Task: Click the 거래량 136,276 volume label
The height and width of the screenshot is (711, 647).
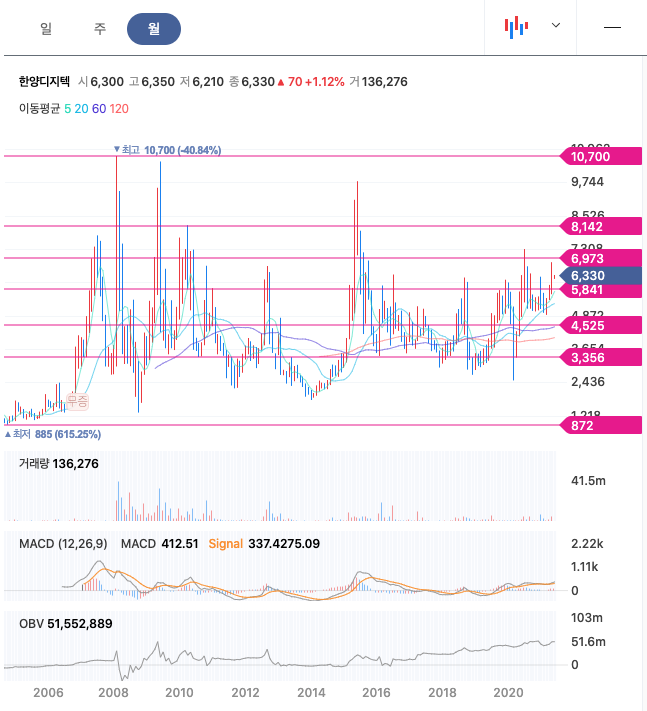Action: [58, 463]
